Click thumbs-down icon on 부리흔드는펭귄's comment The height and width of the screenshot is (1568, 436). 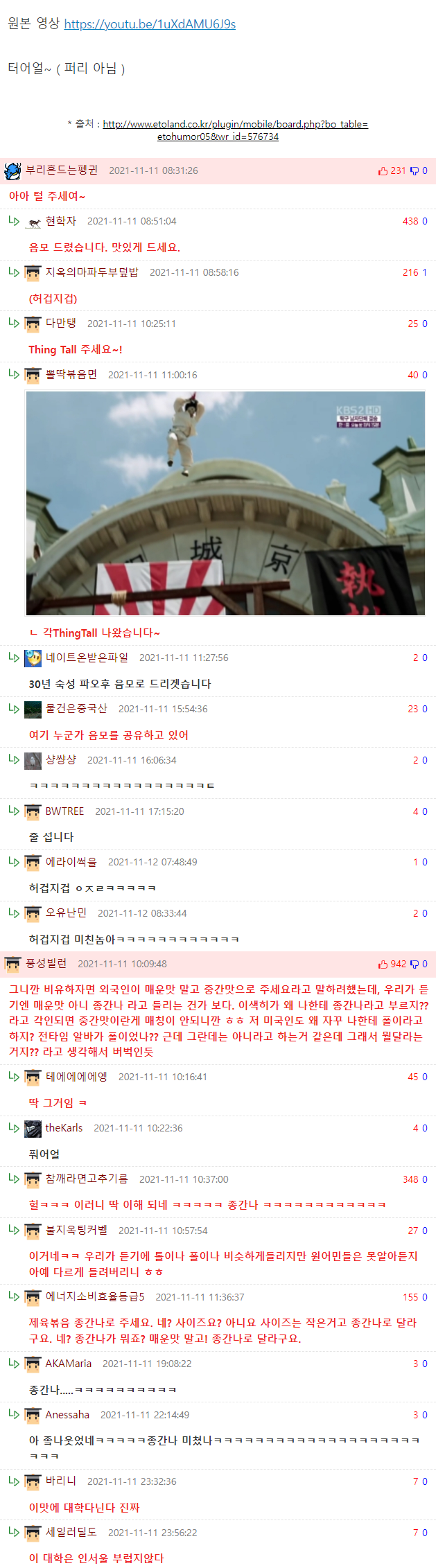pos(415,170)
